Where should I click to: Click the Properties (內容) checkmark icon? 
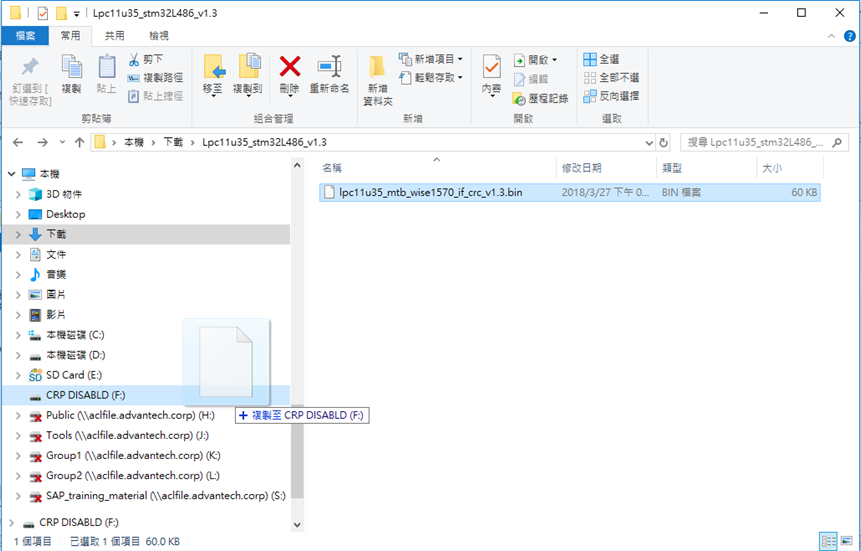[x=491, y=68]
